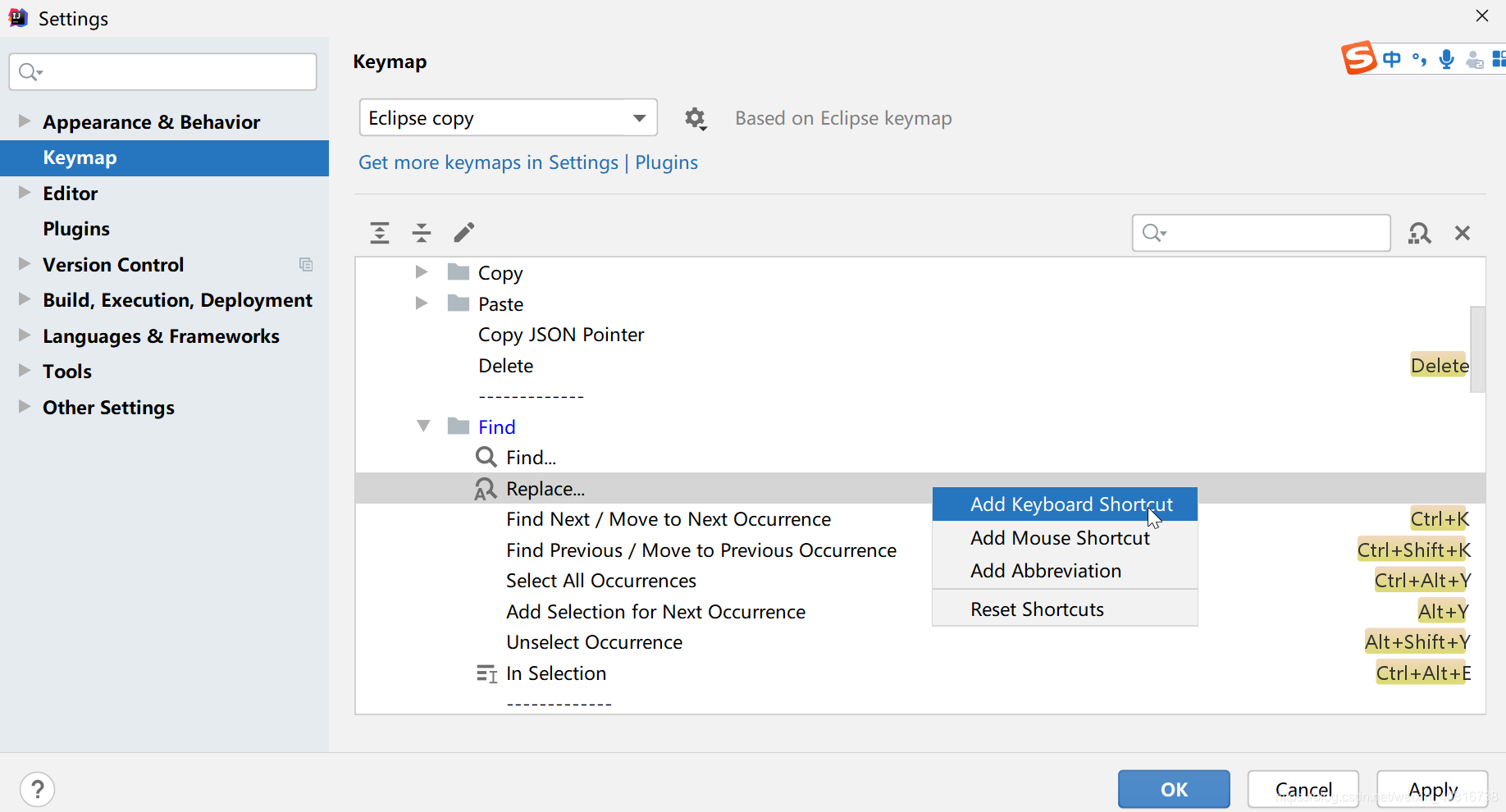Click the Sogou input method microphone icon
The width and height of the screenshot is (1506, 812).
[x=1447, y=60]
